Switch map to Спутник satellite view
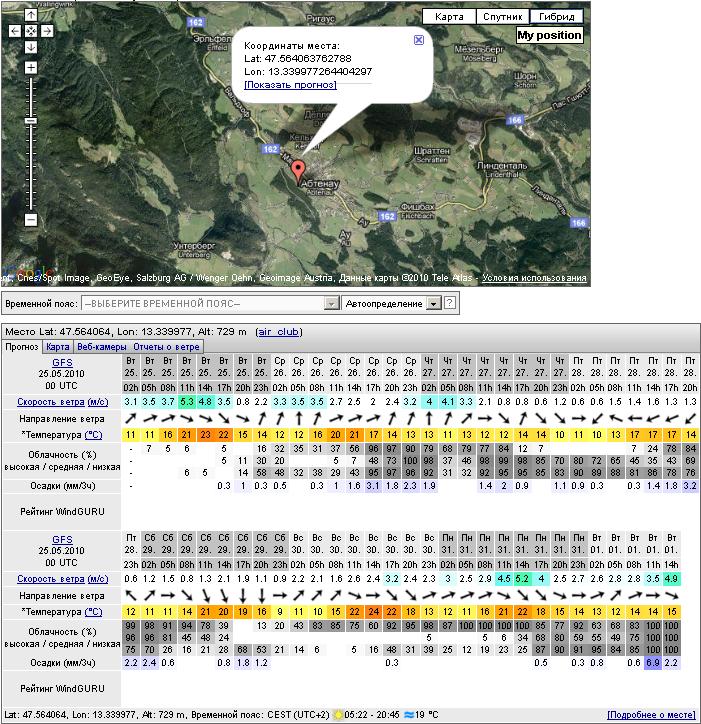The width and height of the screenshot is (701, 724). click(x=501, y=17)
